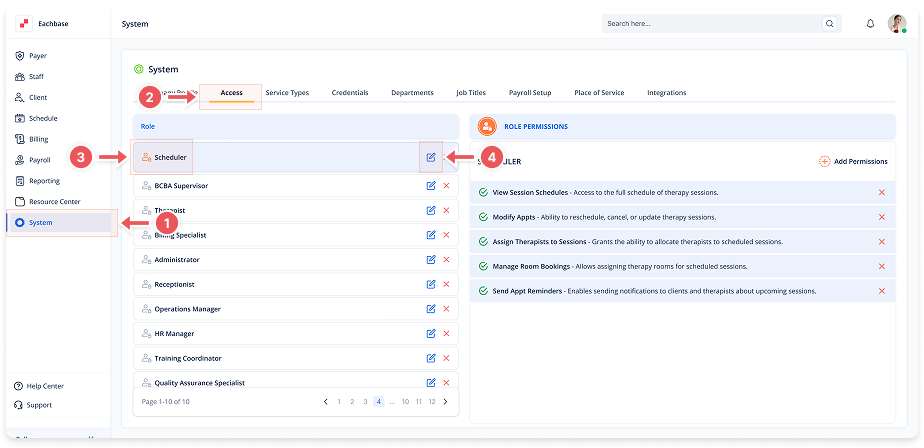Screen dimensions: 924x448
Task: Remove View Session Schedules permission
Action: pyautogui.click(x=881, y=192)
